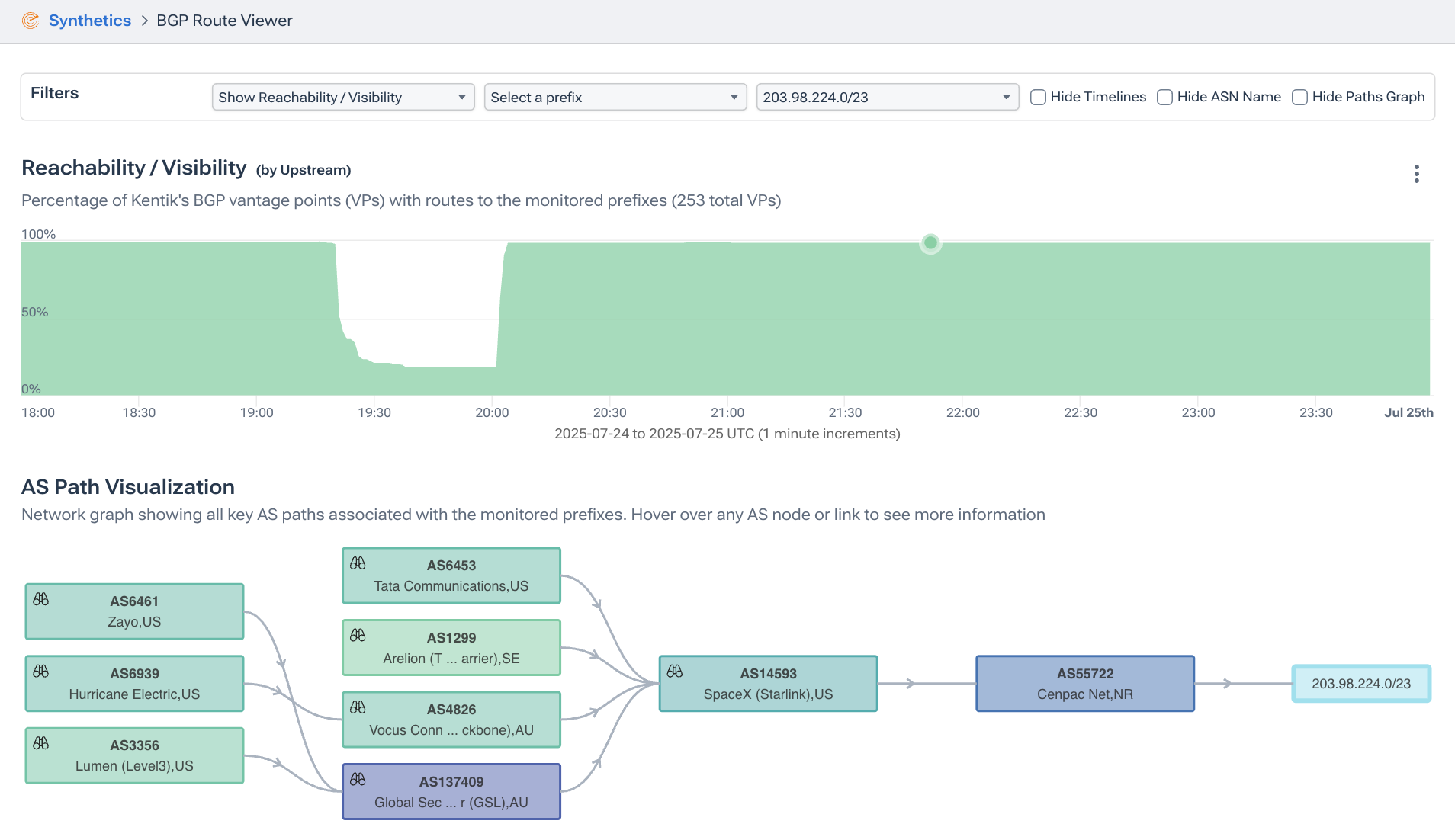
Task: Click the binoculars icon on AS137409 node
Action: click(x=358, y=780)
